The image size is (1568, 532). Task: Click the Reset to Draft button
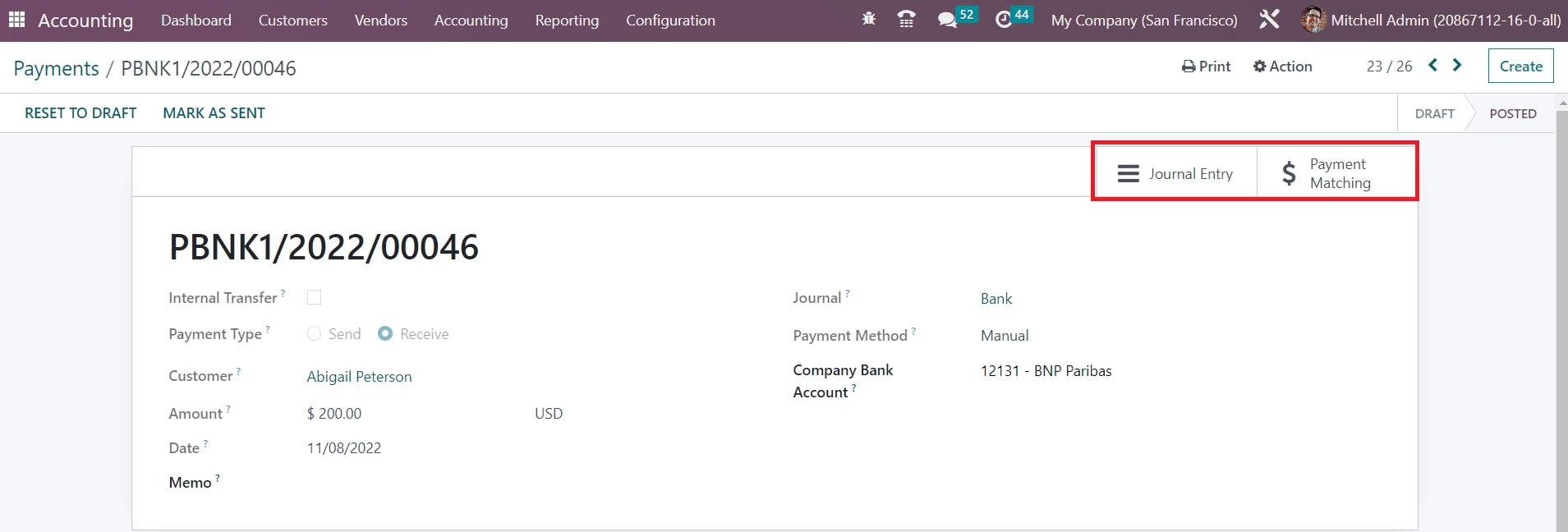(x=80, y=113)
